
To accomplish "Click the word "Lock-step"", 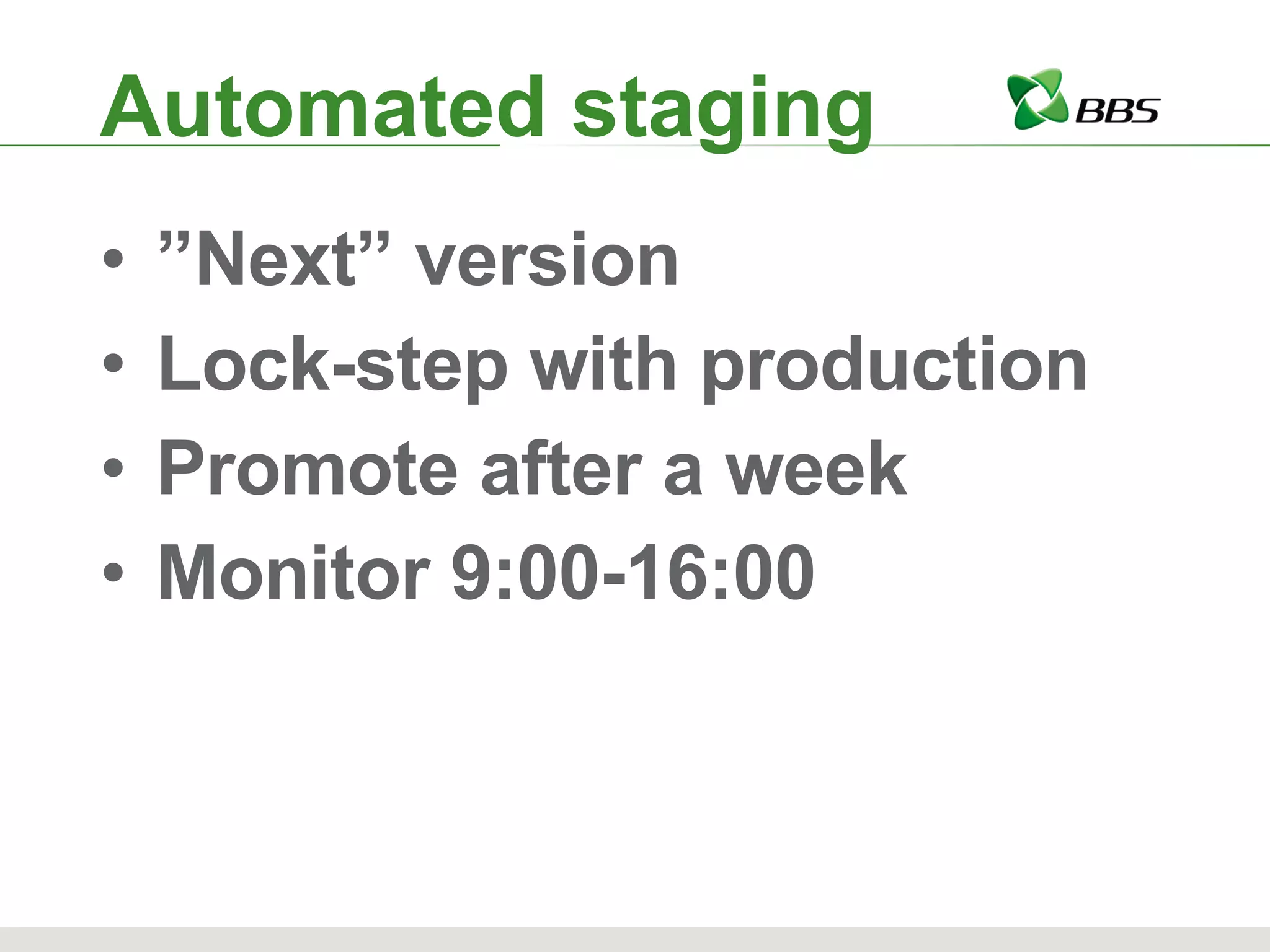I will (333, 366).
